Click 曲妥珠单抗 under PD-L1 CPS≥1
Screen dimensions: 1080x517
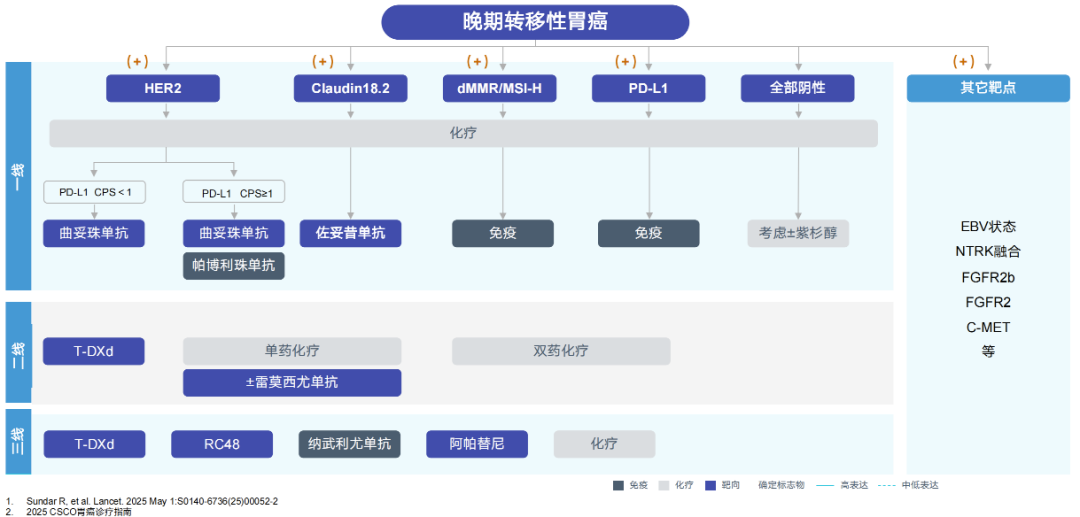(x=234, y=234)
